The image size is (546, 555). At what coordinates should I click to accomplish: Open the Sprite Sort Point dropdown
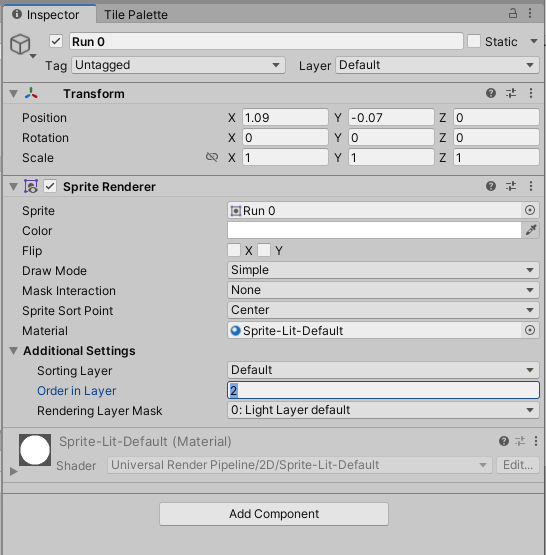pos(383,310)
